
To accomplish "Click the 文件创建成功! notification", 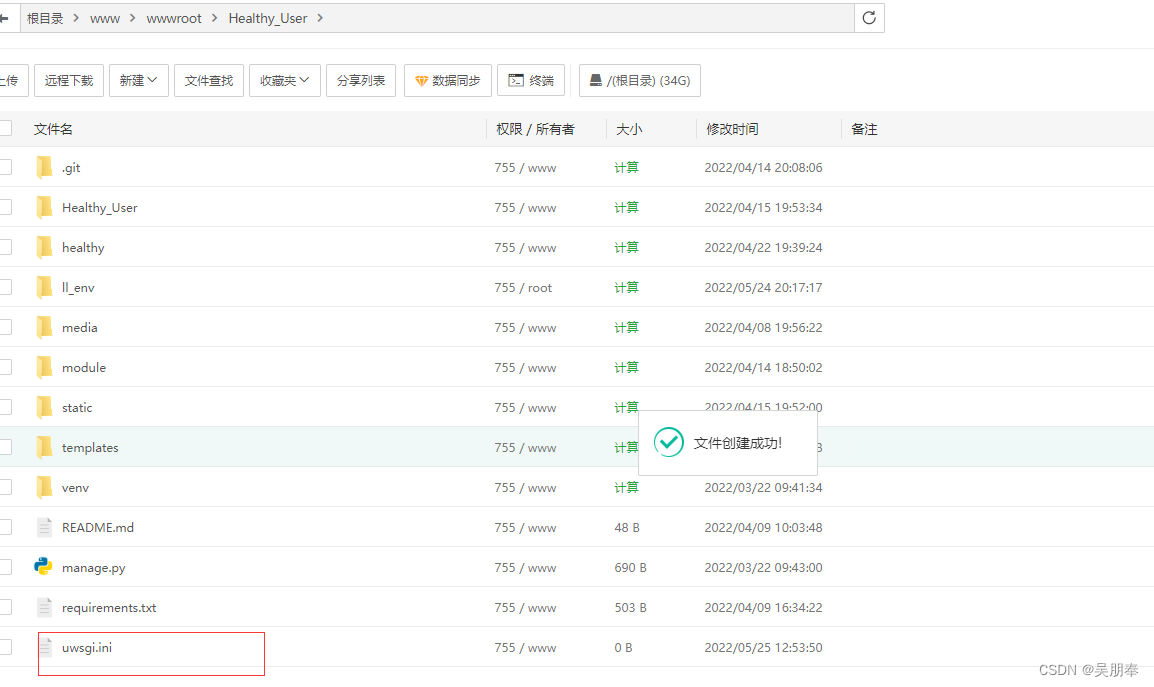I will 728,443.
